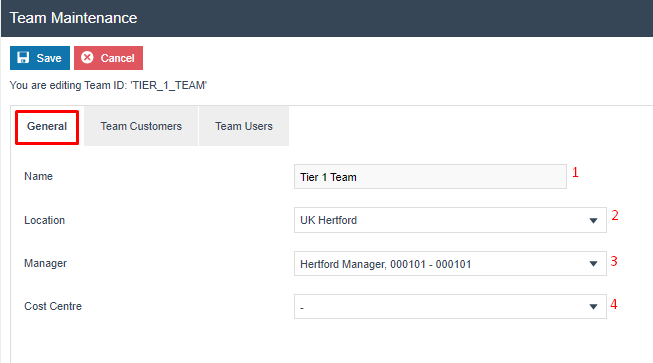Click the Cancel button label
The width and height of the screenshot is (653, 363).
point(117,58)
